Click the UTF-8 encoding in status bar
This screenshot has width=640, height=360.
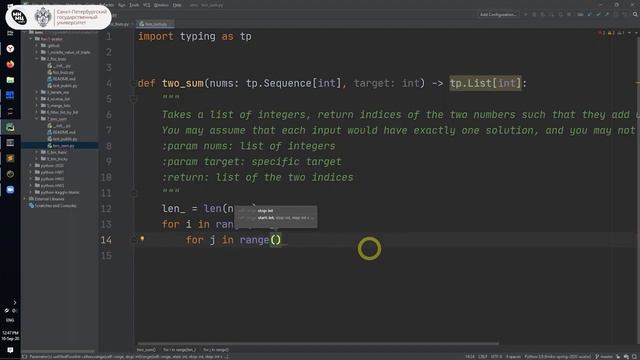[496, 356]
